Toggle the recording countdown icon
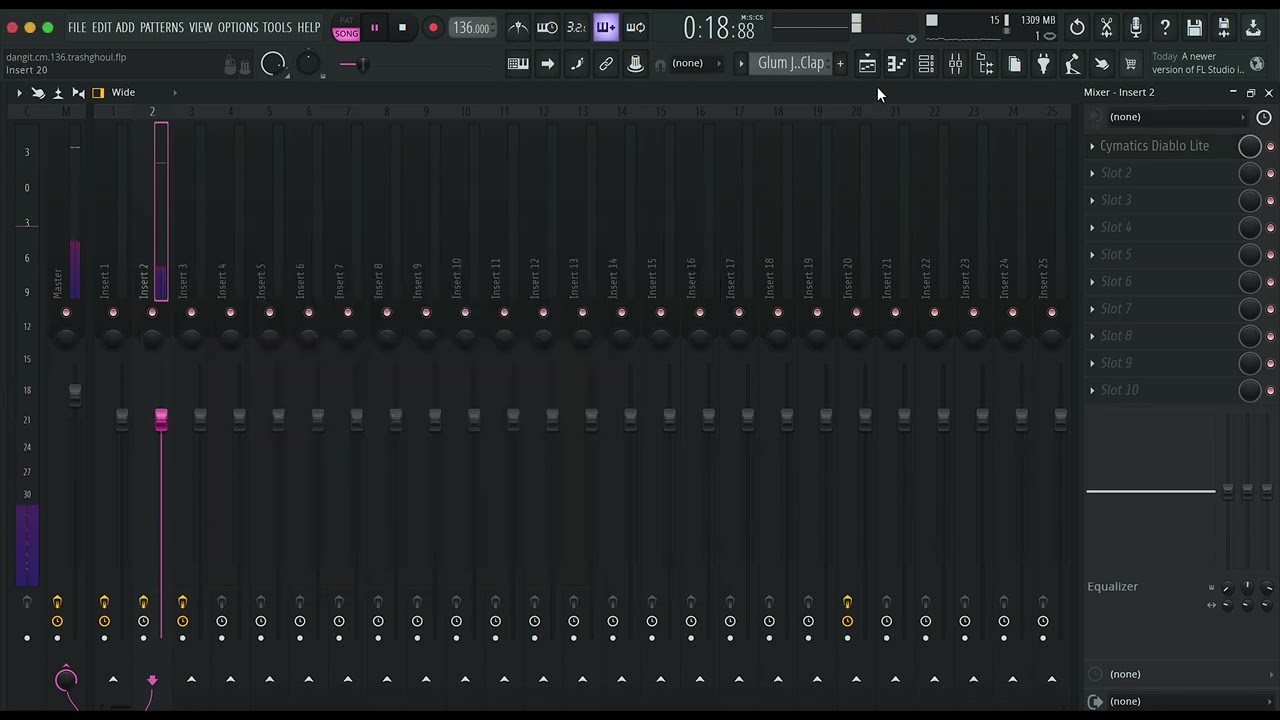This screenshot has height=720, width=1280. click(x=576, y=28)
